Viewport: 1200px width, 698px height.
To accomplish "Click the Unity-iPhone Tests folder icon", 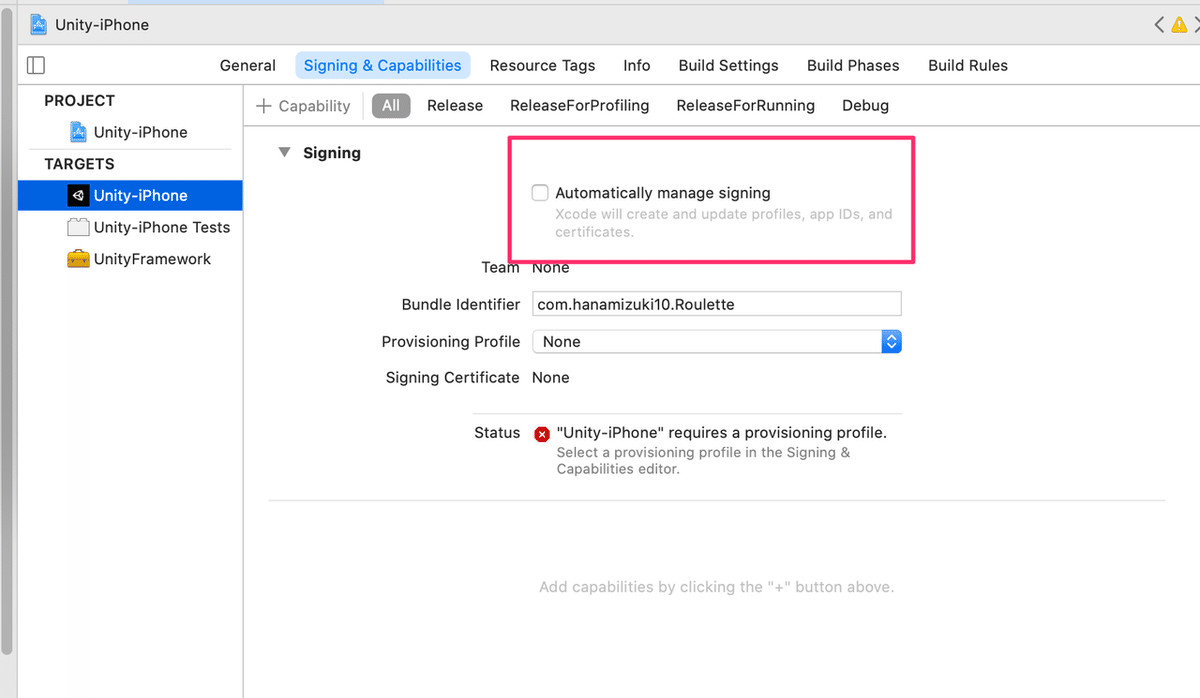I will (78, 227).
